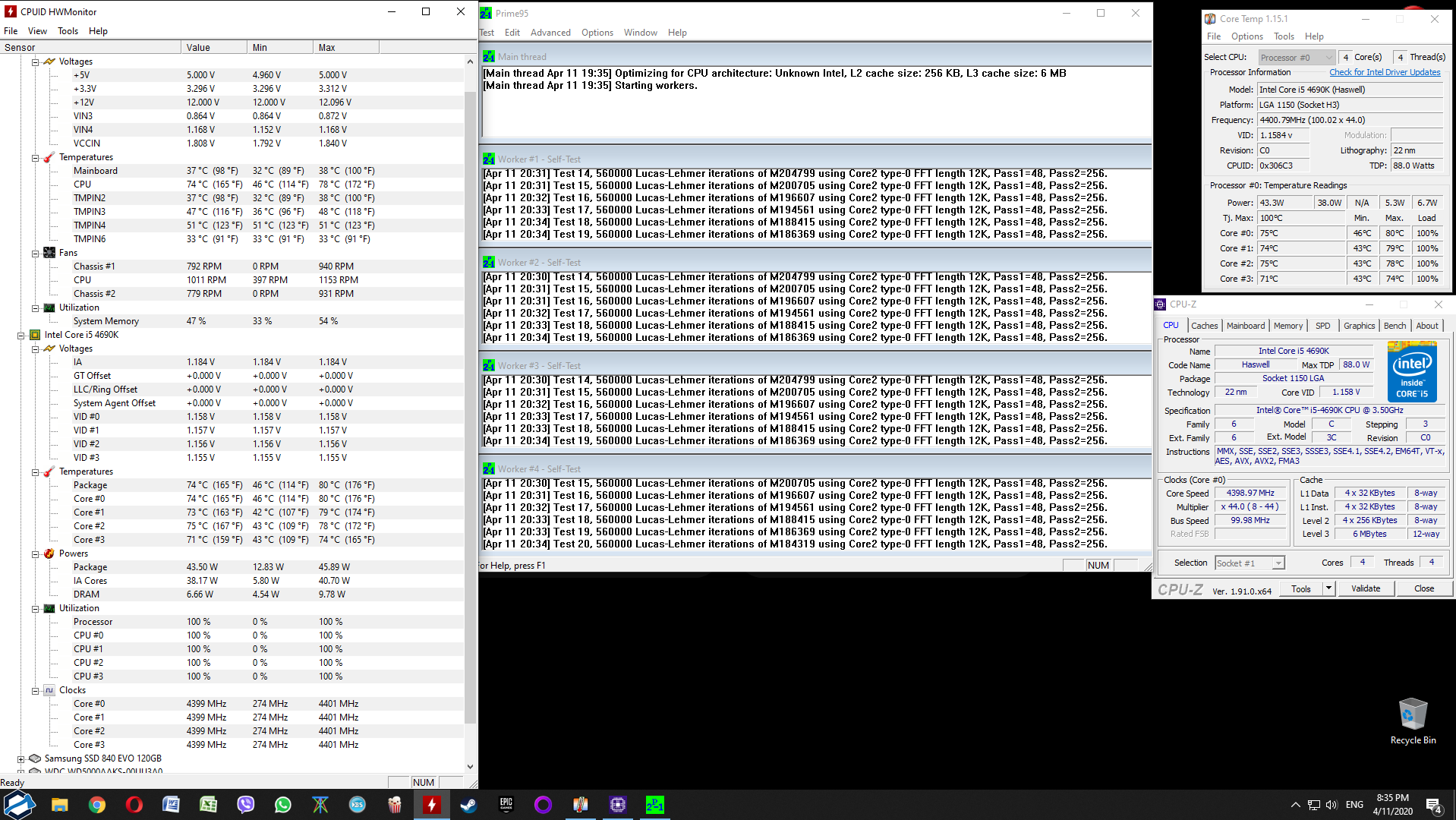Open the Advanced menu in Prime95
The width and height of the screenshot is (1456, 820).
pyautogui.click(x=550, y=33)
